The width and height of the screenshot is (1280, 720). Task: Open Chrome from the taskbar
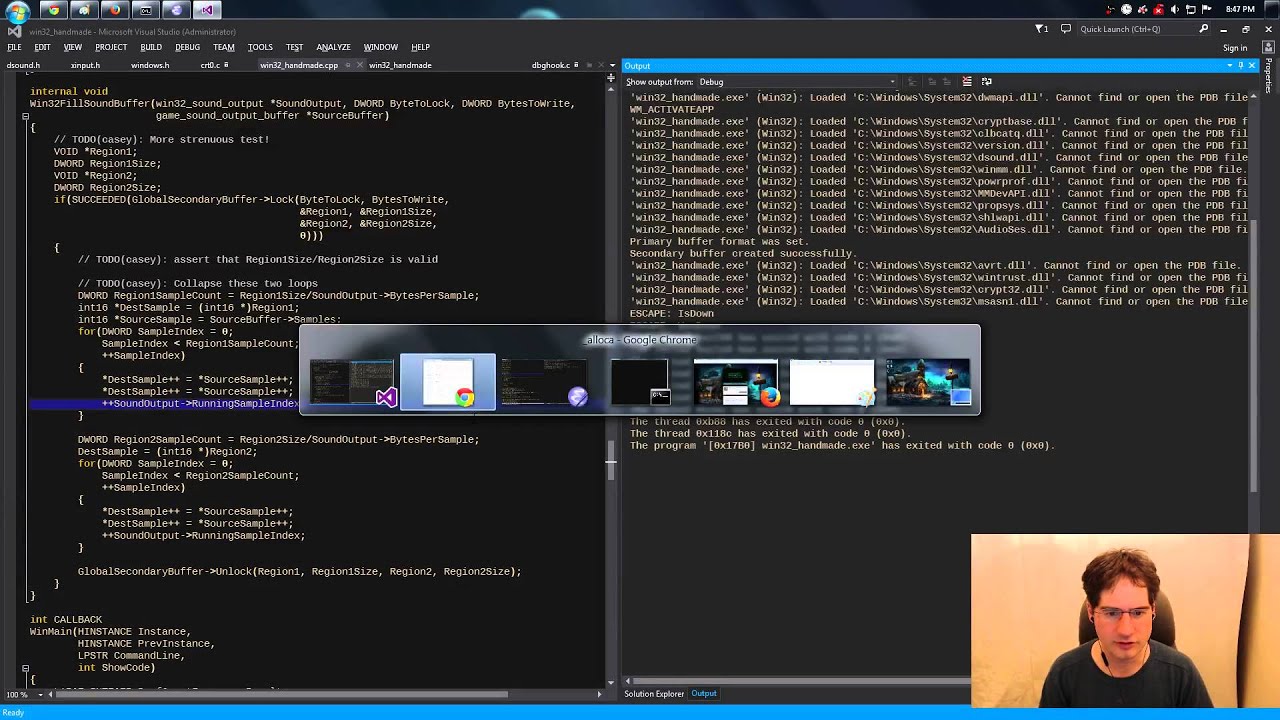[x=54, y=10]
